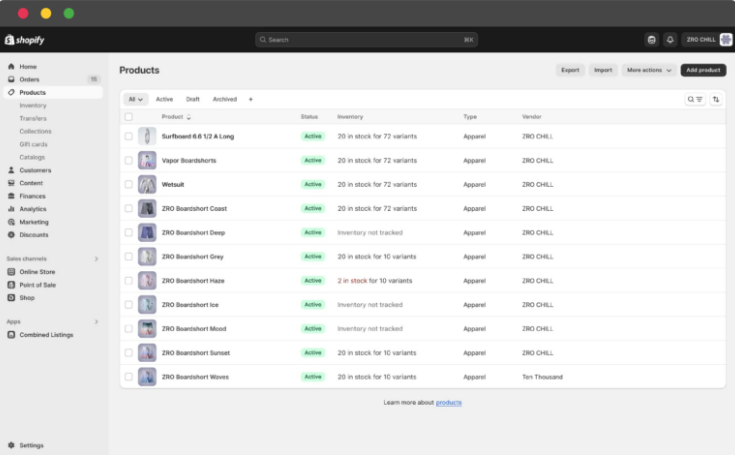The width and height of the screenshot is (735, 455).
Task: Check the Surfboard 6.6 1/2 A Long row
Action: [128, 136]
